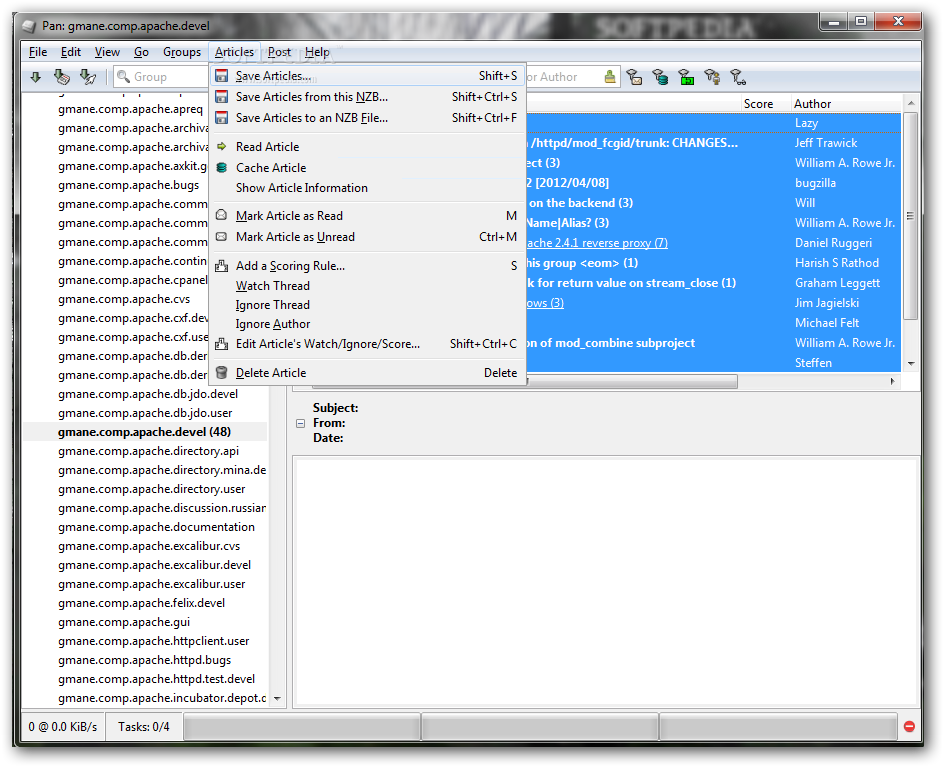Close the open Articles menu
Screen dimensions: 944x767
click(x=234, y=52)
